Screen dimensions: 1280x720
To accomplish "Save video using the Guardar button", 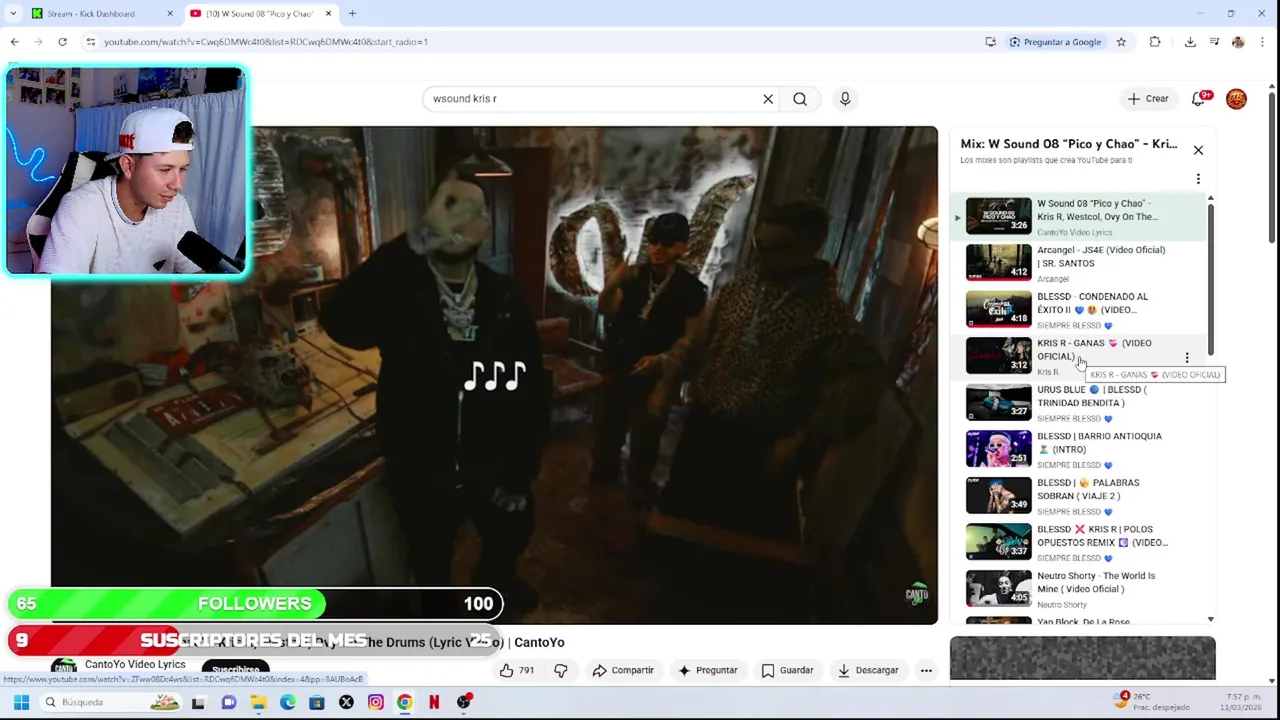I will [x=787, y=670].
